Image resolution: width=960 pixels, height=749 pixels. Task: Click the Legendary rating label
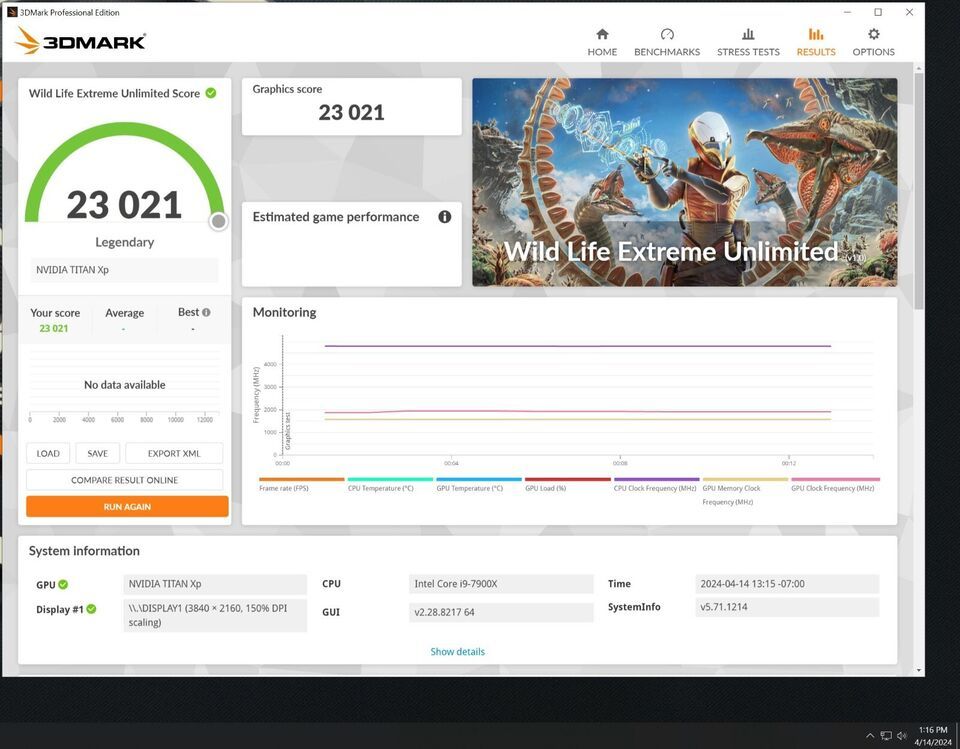coord(124,242)
